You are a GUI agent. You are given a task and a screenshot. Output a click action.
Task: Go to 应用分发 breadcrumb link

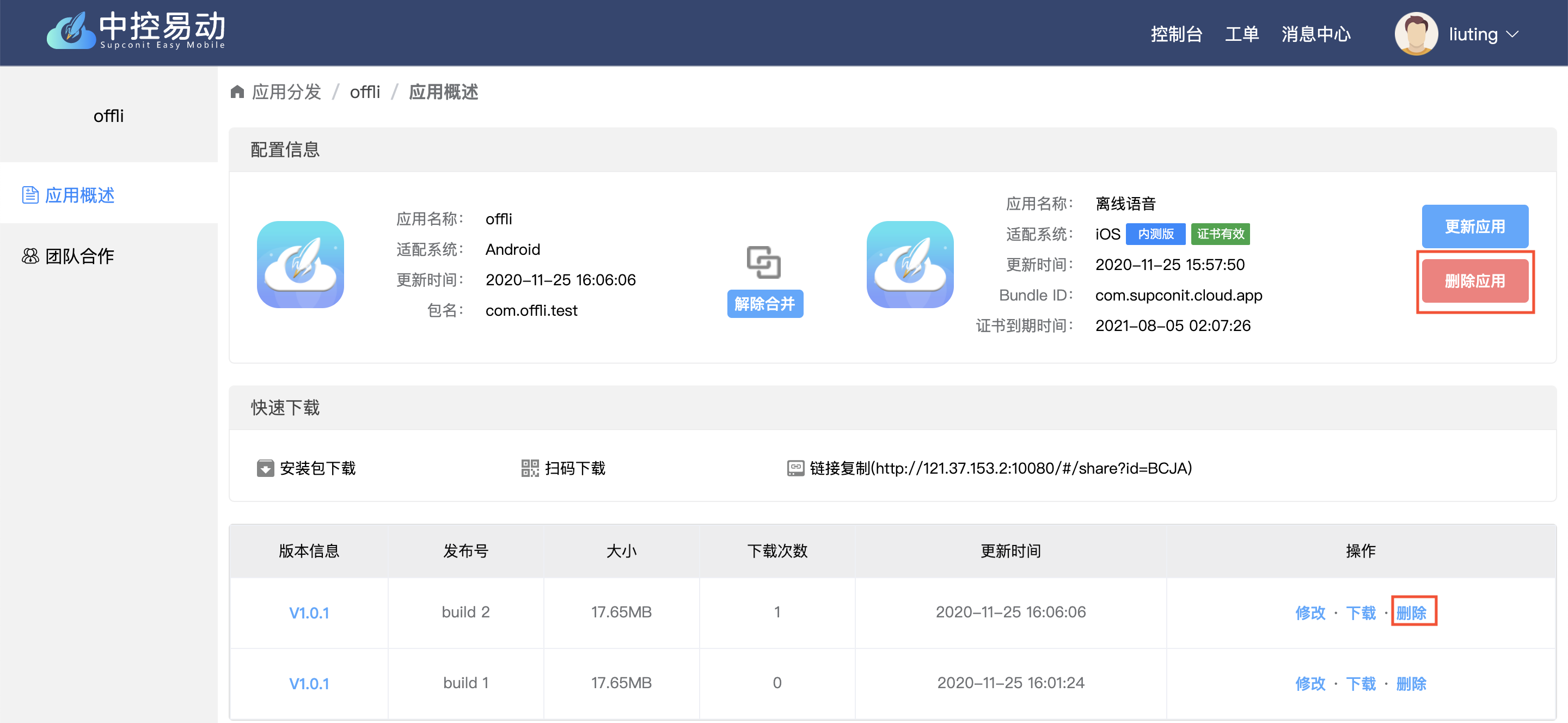287,92
